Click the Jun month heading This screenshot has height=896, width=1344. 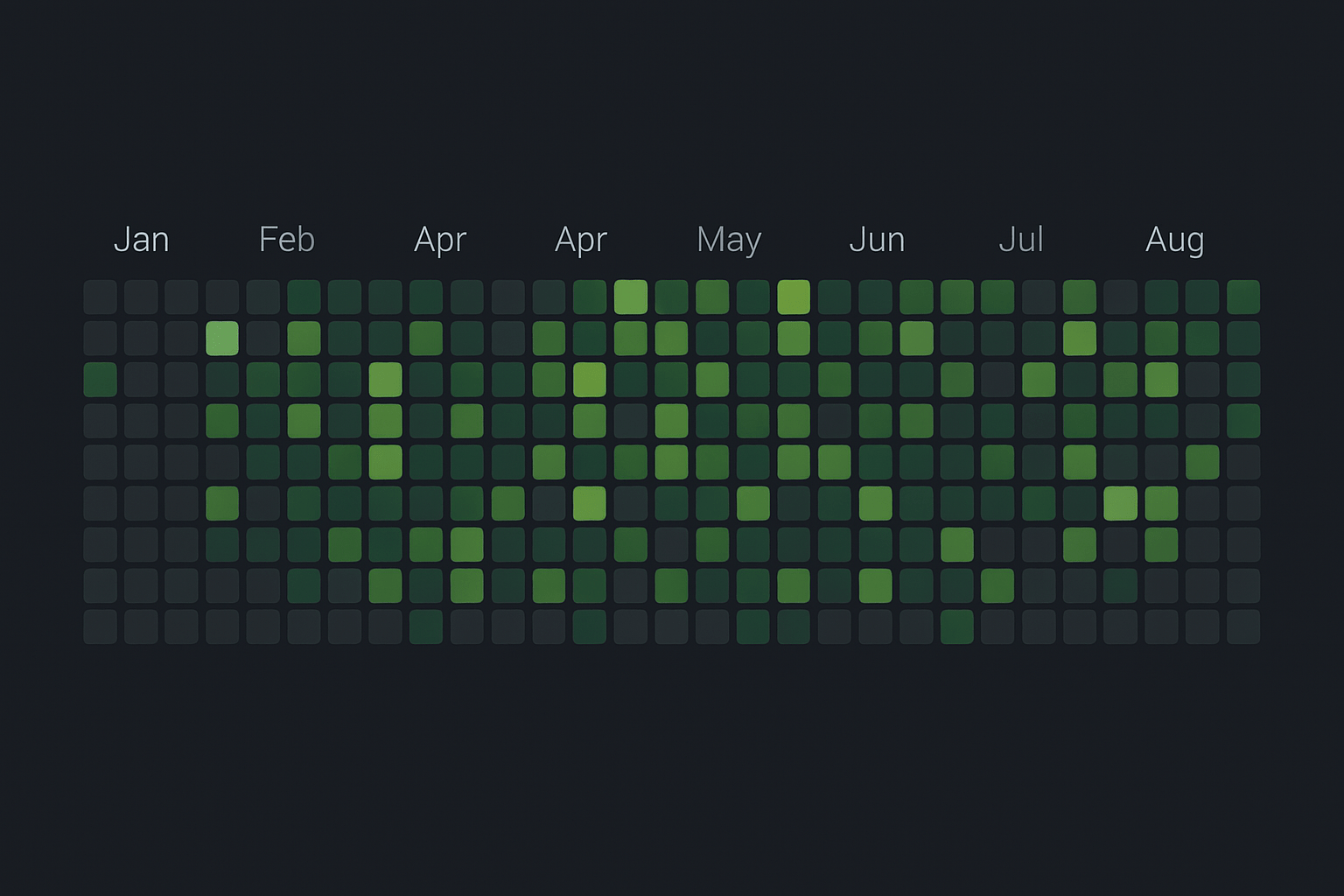pyautogui.click(x=876, y=239)
